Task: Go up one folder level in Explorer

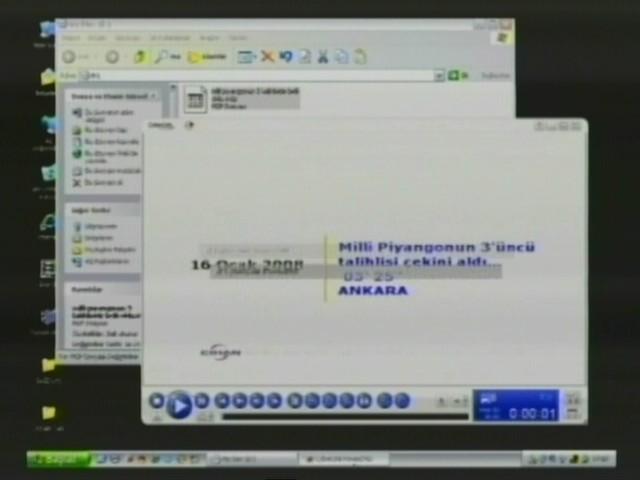Action: (140, 57)
